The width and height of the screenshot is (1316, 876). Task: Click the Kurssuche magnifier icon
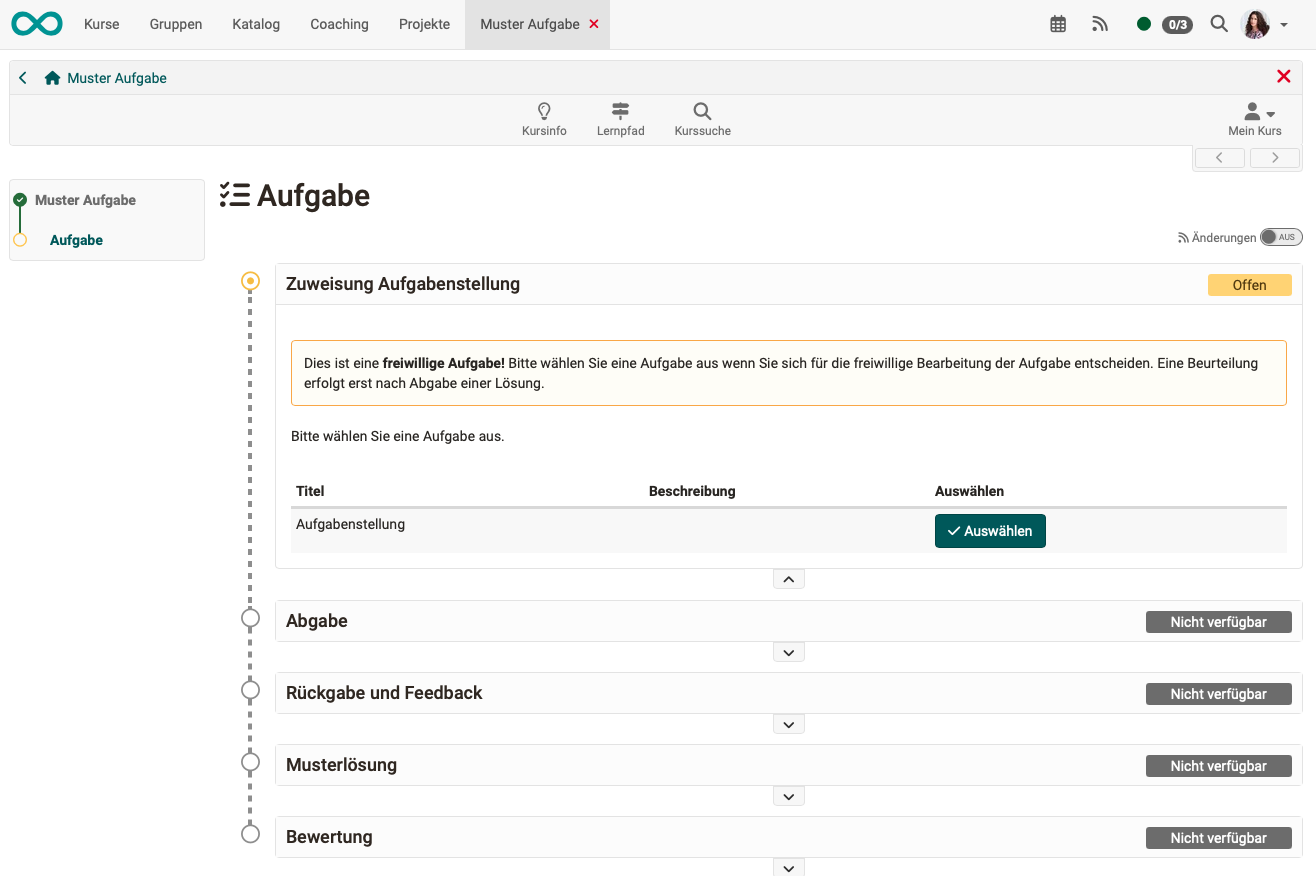pyautogui.click(x=701, y=111)
